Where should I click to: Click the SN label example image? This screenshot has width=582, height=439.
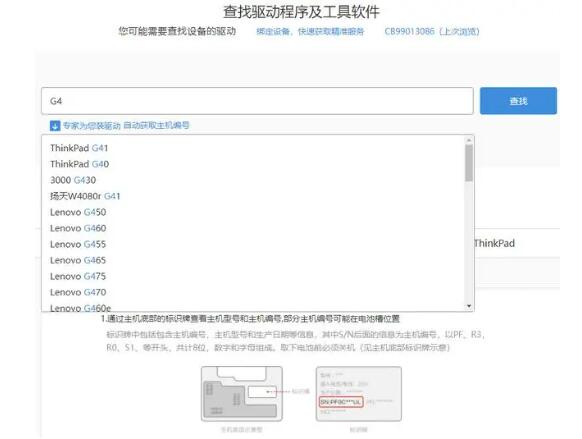coord(359,394)
